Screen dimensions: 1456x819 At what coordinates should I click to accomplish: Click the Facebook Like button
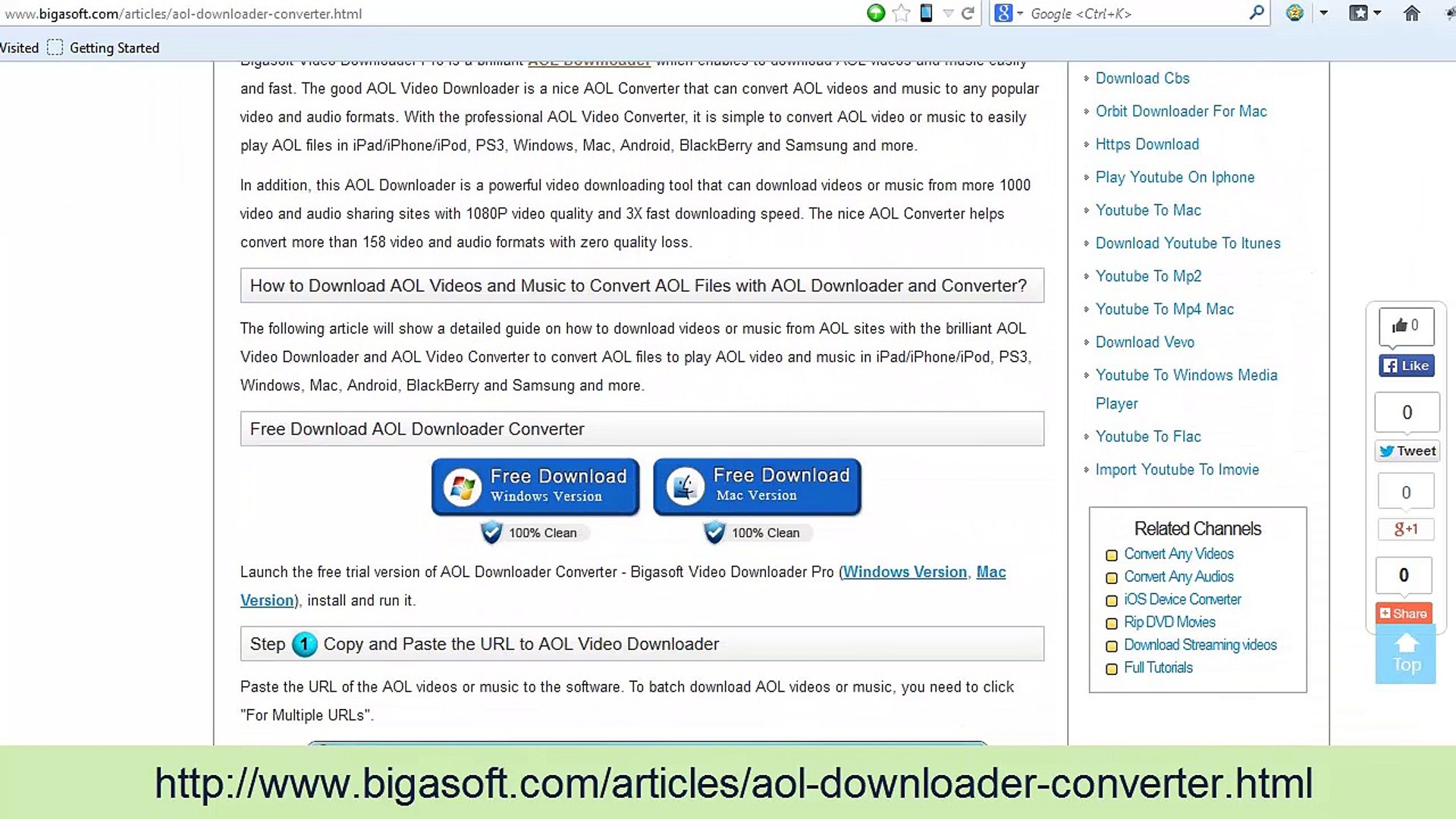point(1406,366)
